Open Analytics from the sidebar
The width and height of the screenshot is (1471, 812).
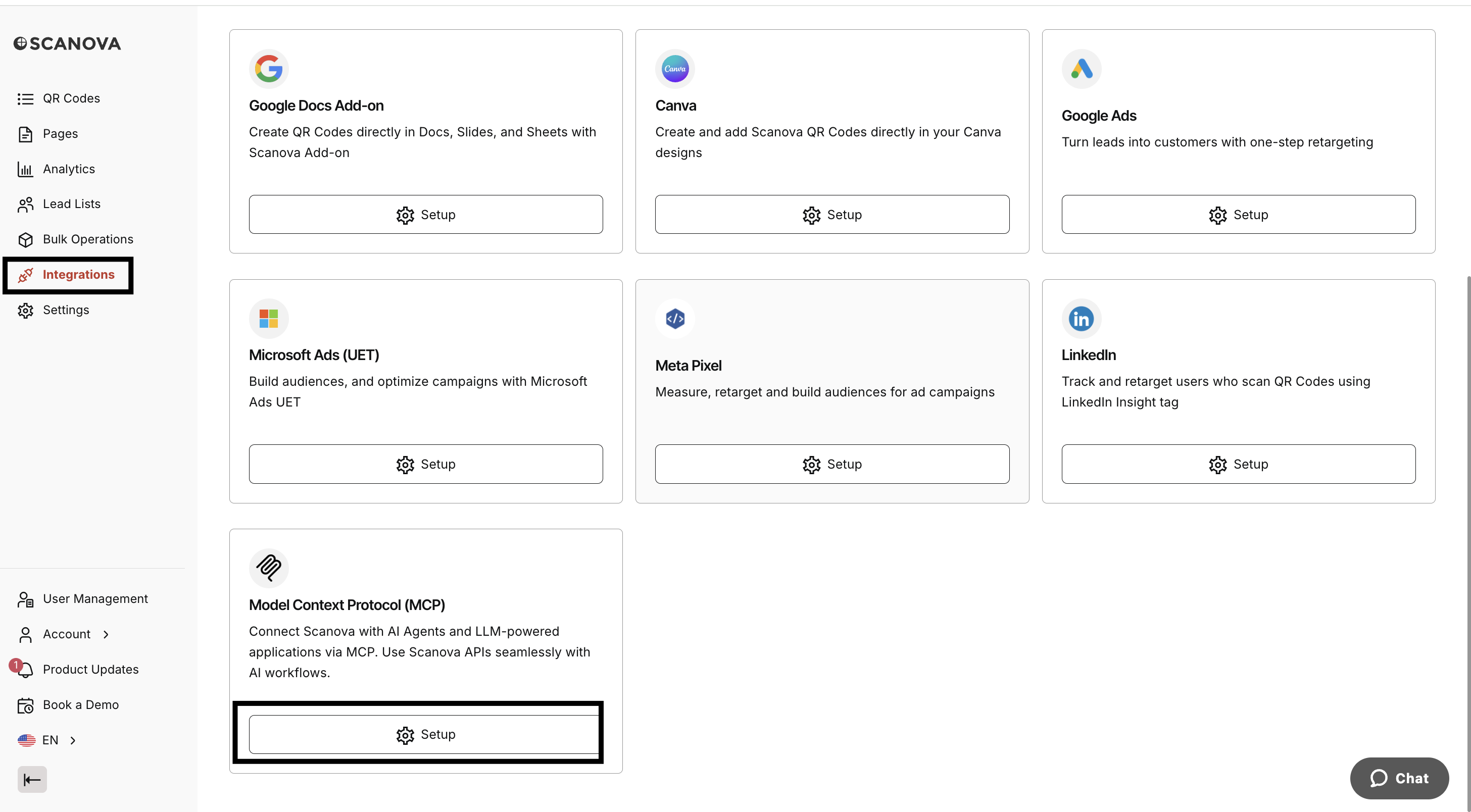point(69,169)
